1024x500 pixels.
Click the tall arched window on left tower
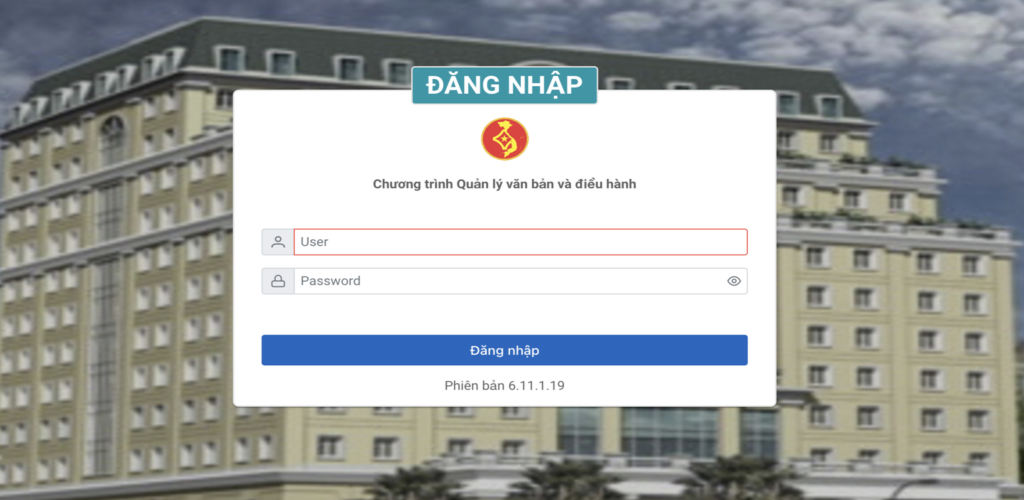coord(112,141)
